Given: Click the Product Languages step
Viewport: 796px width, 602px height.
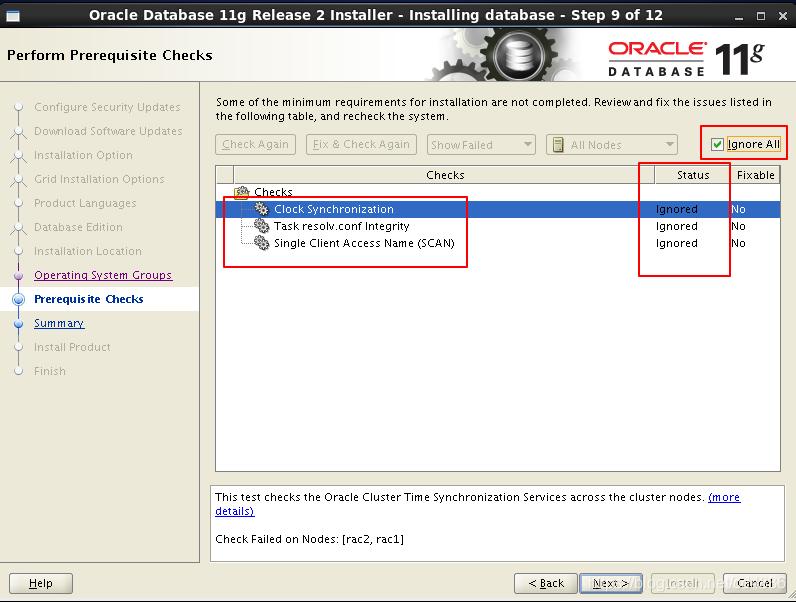Looking at the screenshot, I should (85, 203).
